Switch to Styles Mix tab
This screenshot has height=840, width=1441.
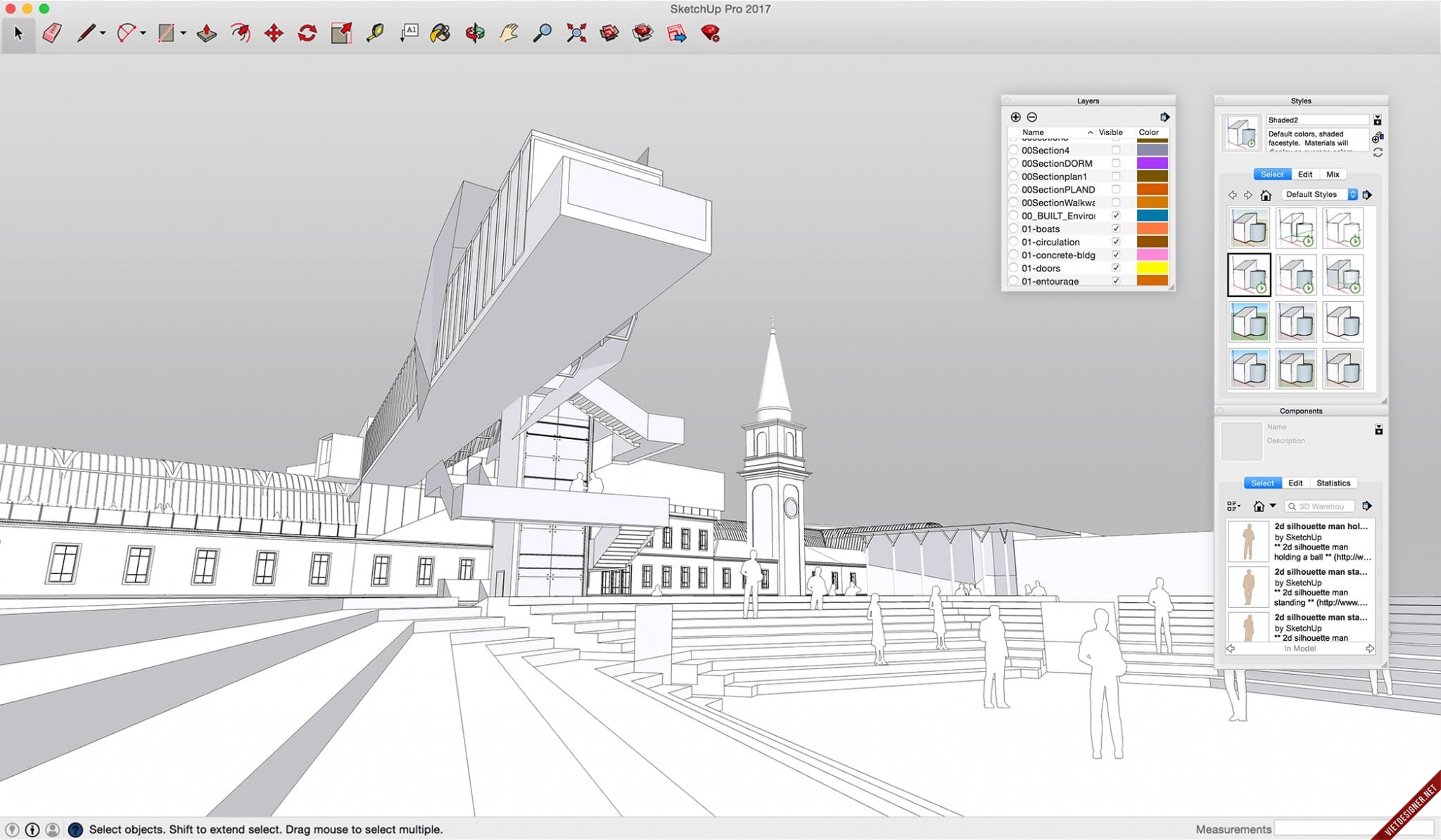tap(1333, 174)
